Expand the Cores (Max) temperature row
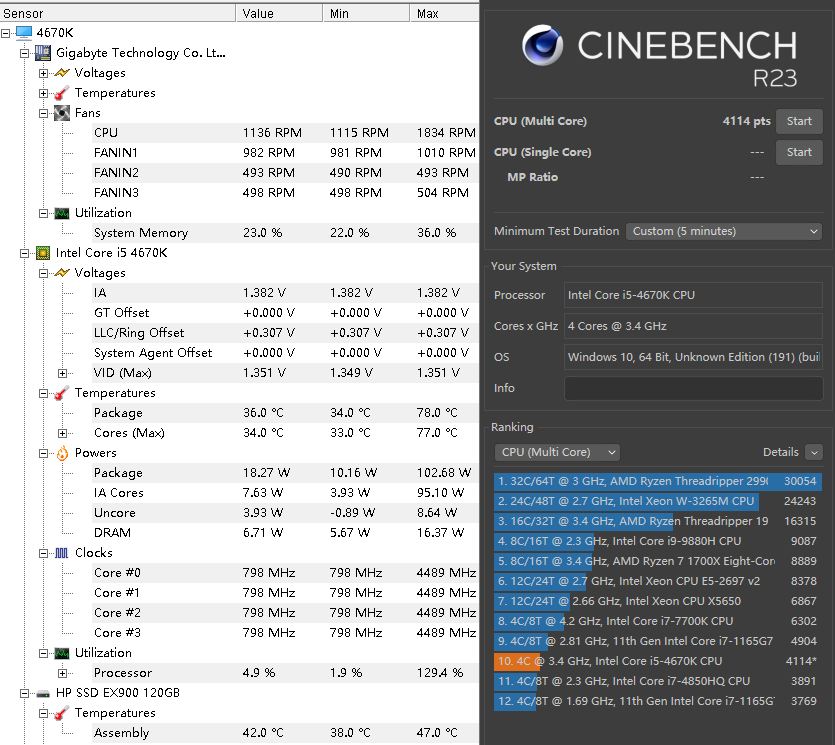The width and height of the screenshot is (835, 745). pyautogui.click(x=63, y=433)
